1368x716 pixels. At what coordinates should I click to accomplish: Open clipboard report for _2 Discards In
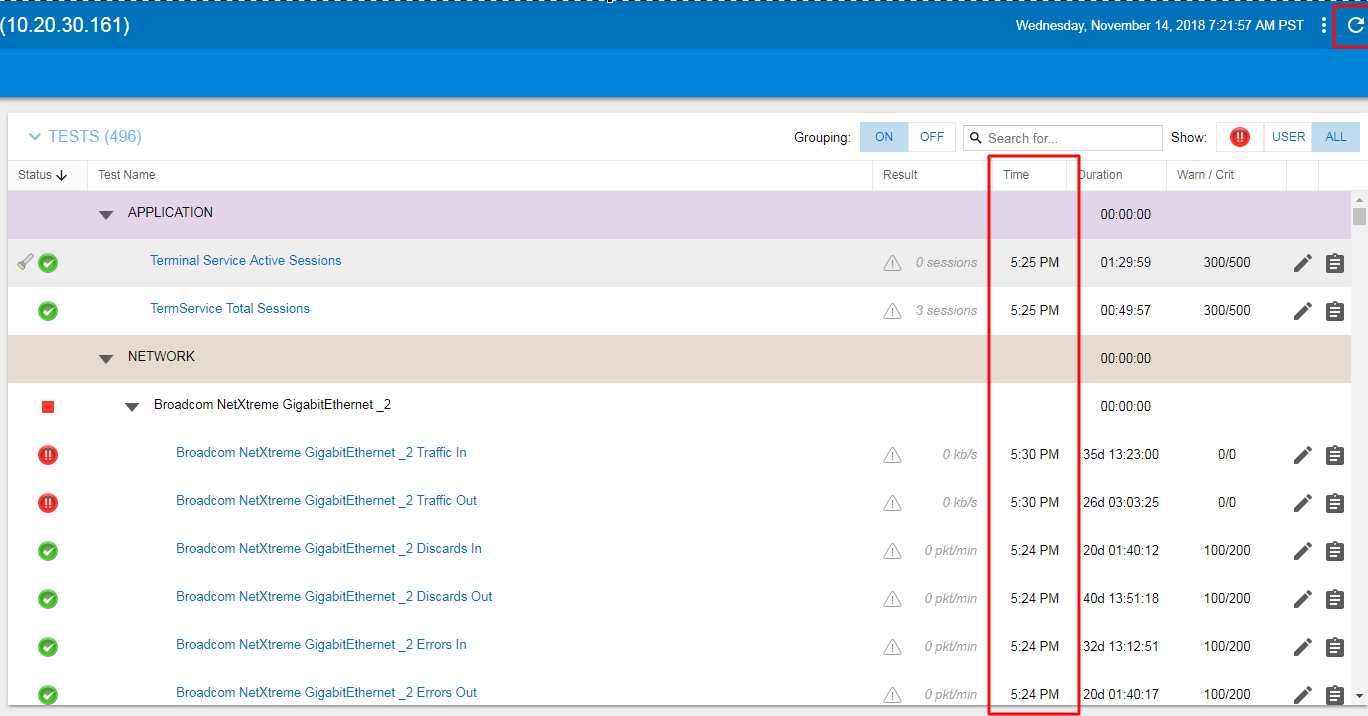(1334, 551)
